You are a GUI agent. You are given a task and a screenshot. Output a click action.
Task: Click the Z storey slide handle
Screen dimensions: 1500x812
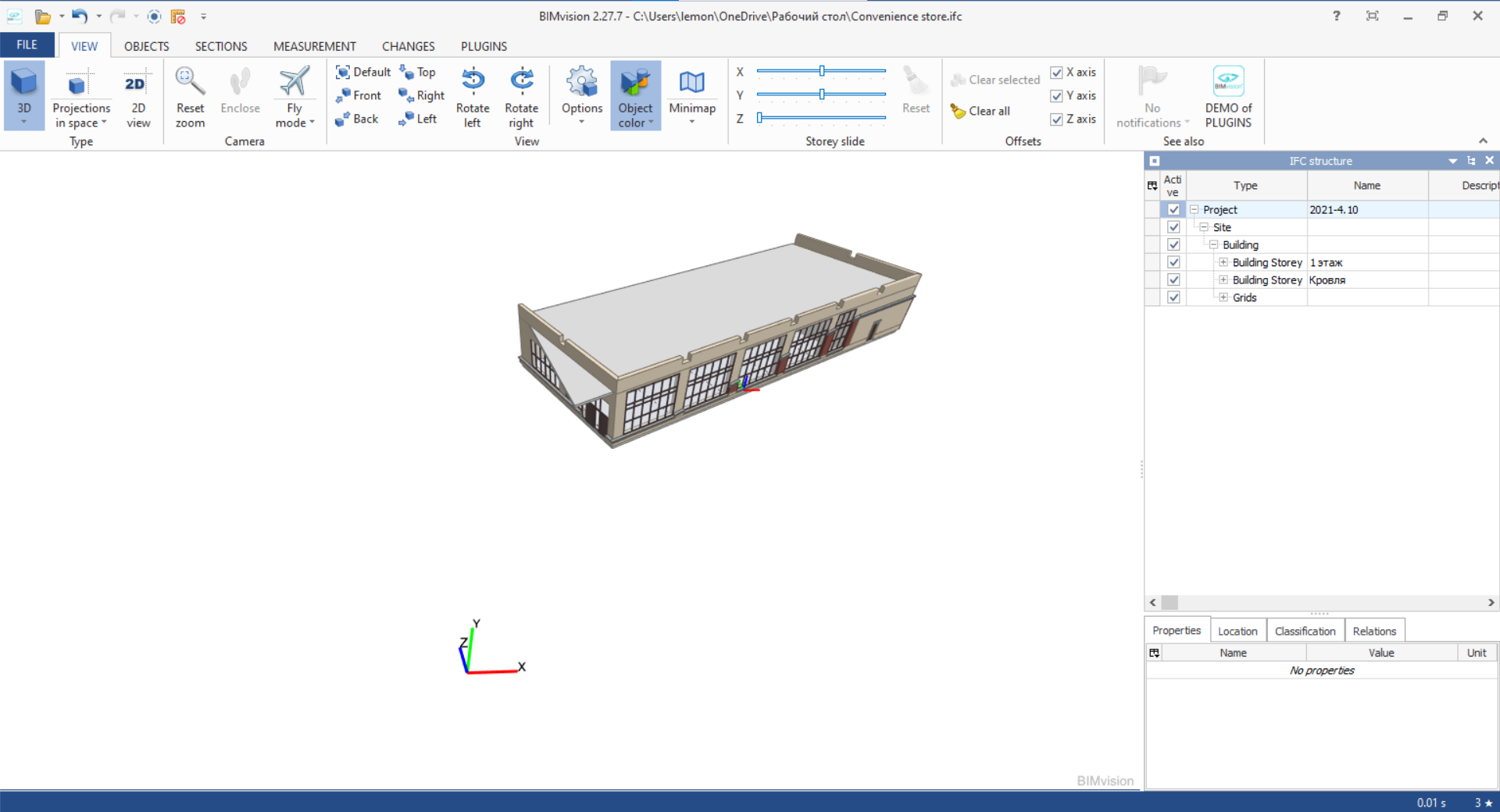(x=759, y=118)
